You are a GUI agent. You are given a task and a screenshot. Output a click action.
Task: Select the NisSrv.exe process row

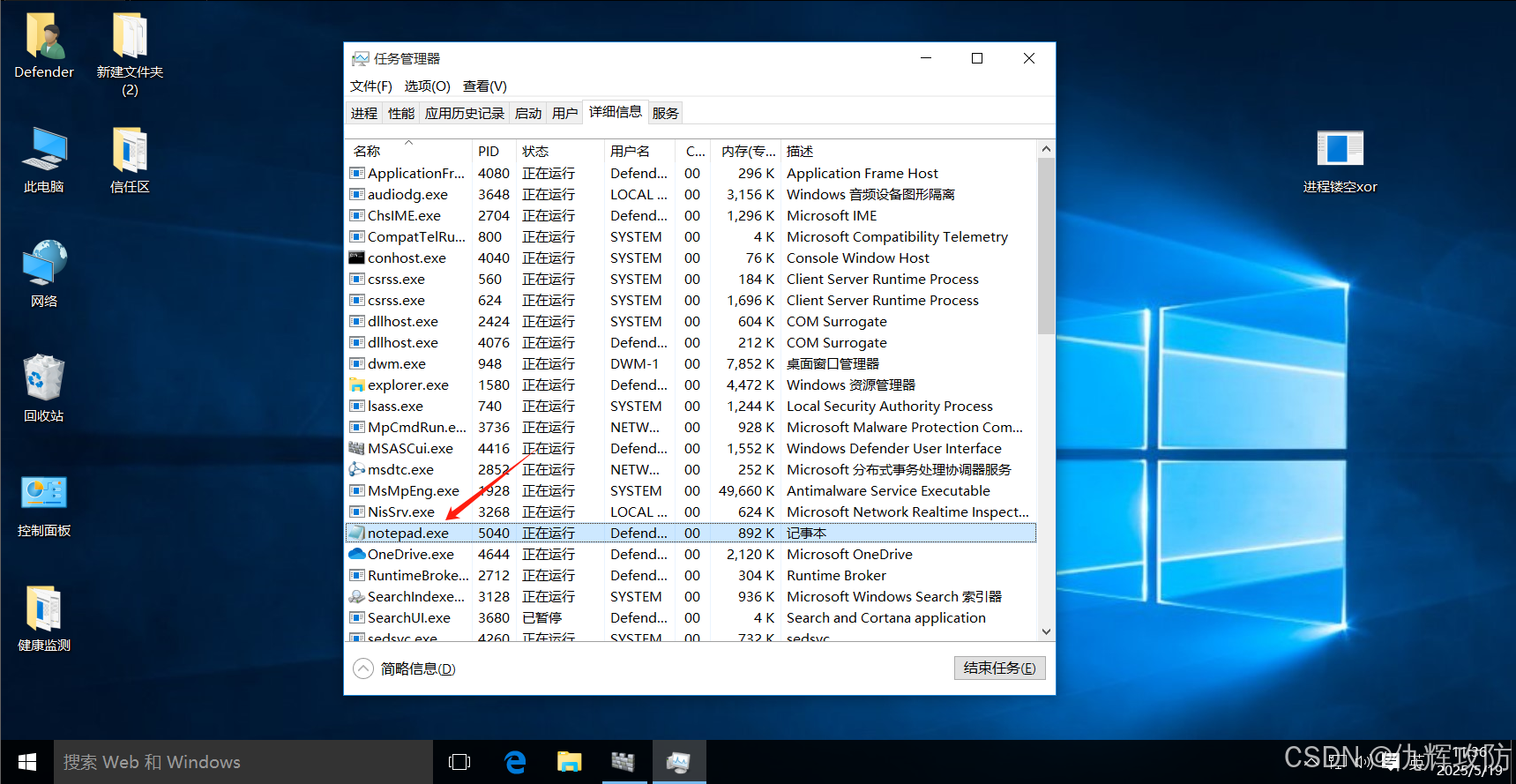coord(691,511)
